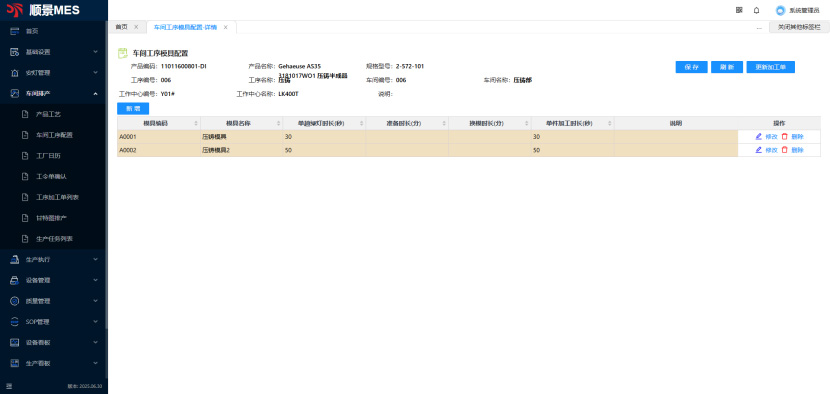Switch to the 首页 tab
Screen dimensions: 830x394
[x=121, y=27]
